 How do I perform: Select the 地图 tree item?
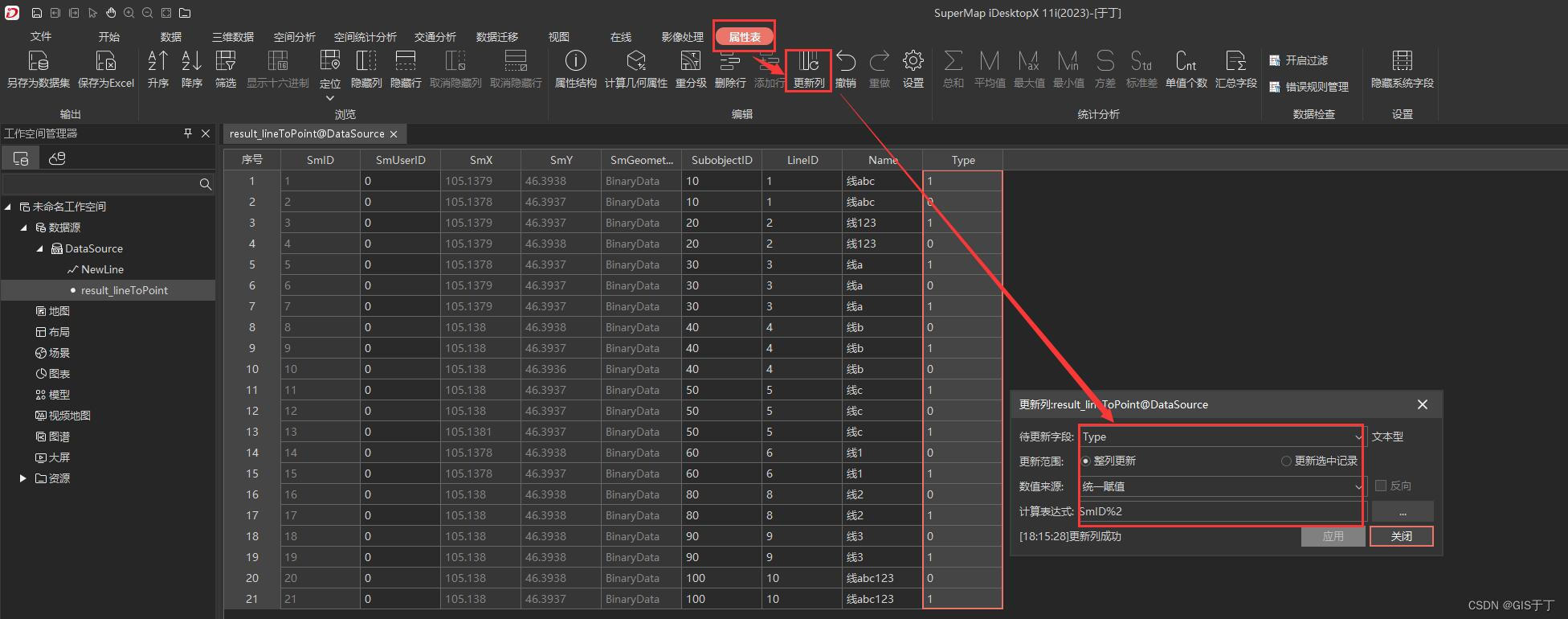[x=59, y=311]
